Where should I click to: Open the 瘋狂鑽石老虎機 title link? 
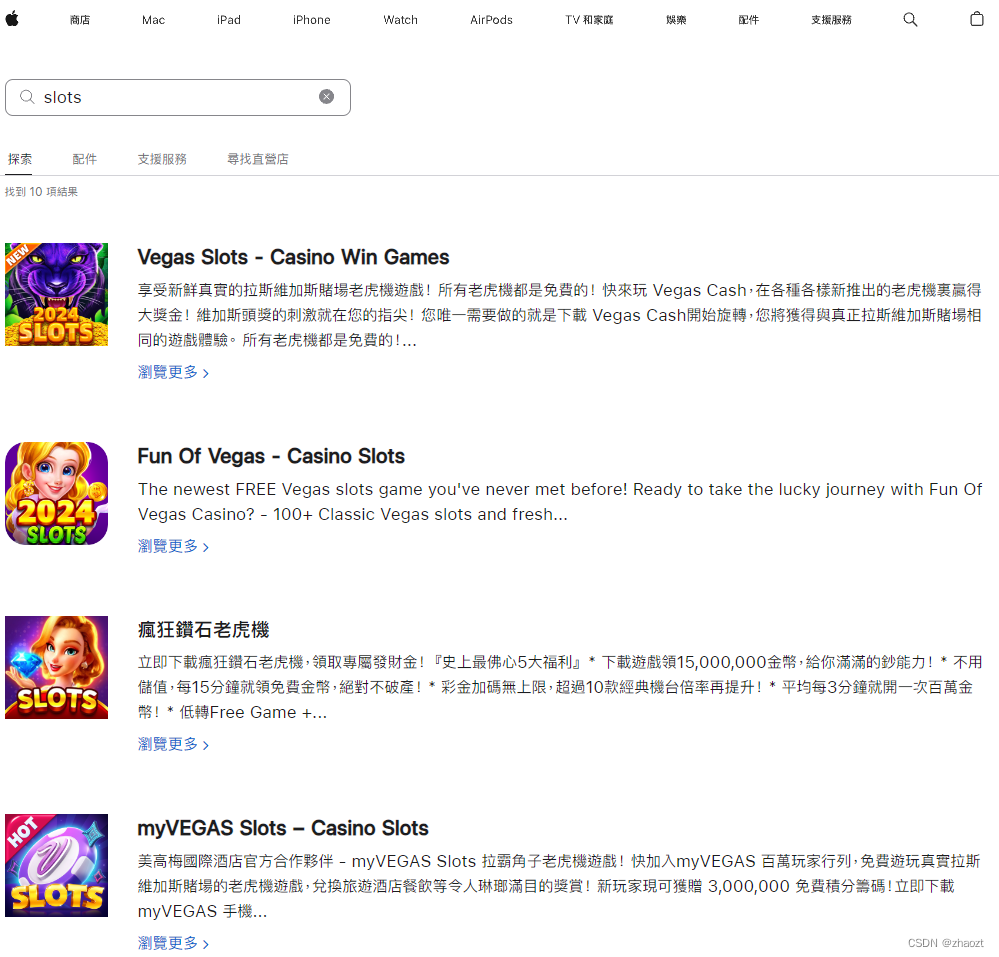203,630
